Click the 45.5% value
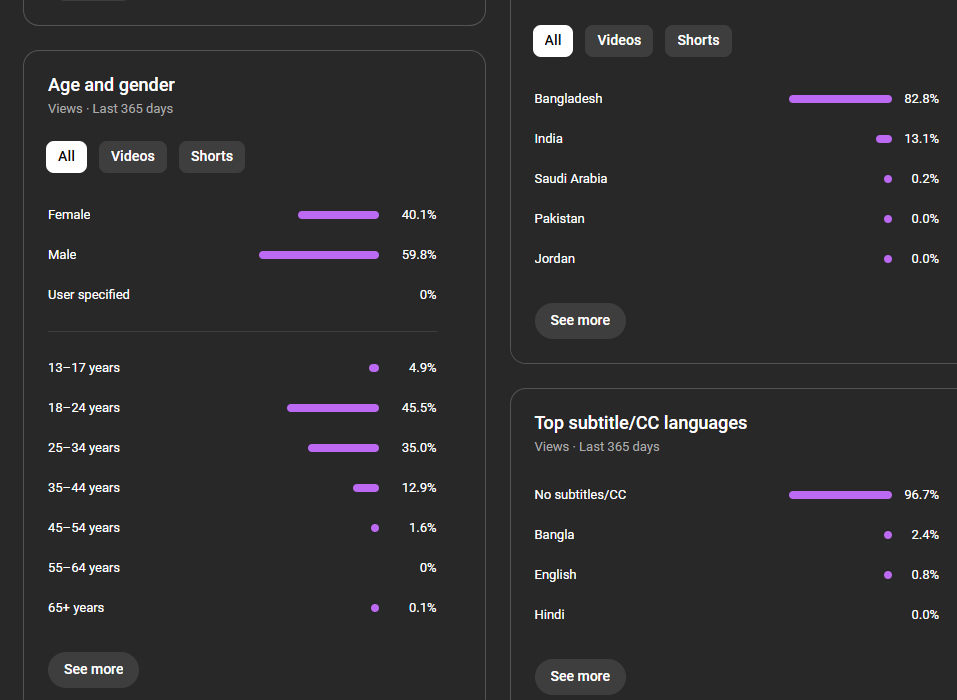957x700 pixels. pos(419,408)
